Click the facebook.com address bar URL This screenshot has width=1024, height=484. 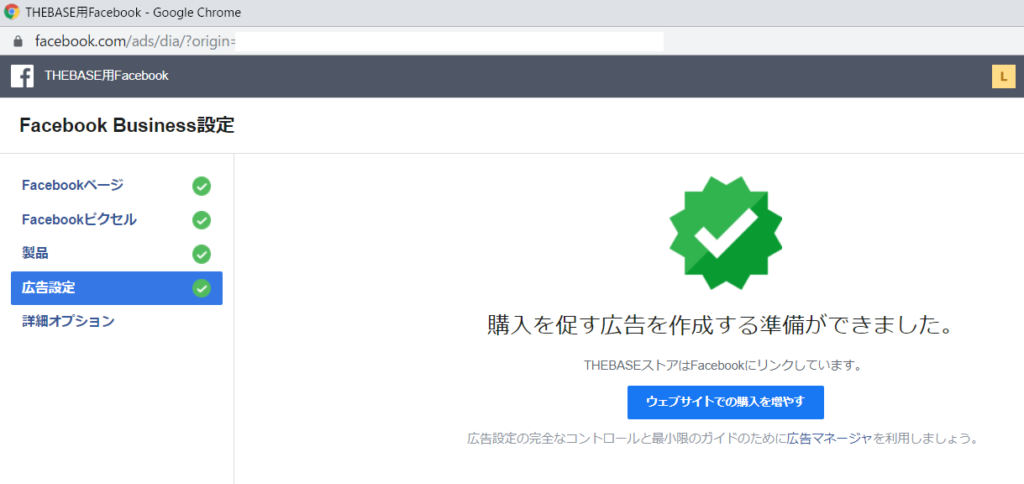pyautogui.click(x=135, y=41)
